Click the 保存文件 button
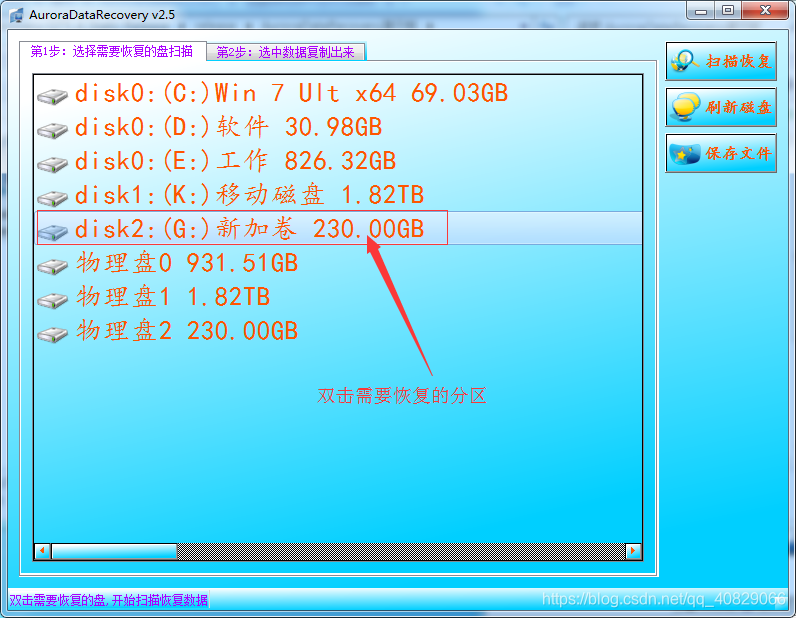The width and height of the screenshot is (796, 618). [x=721, y=153]
